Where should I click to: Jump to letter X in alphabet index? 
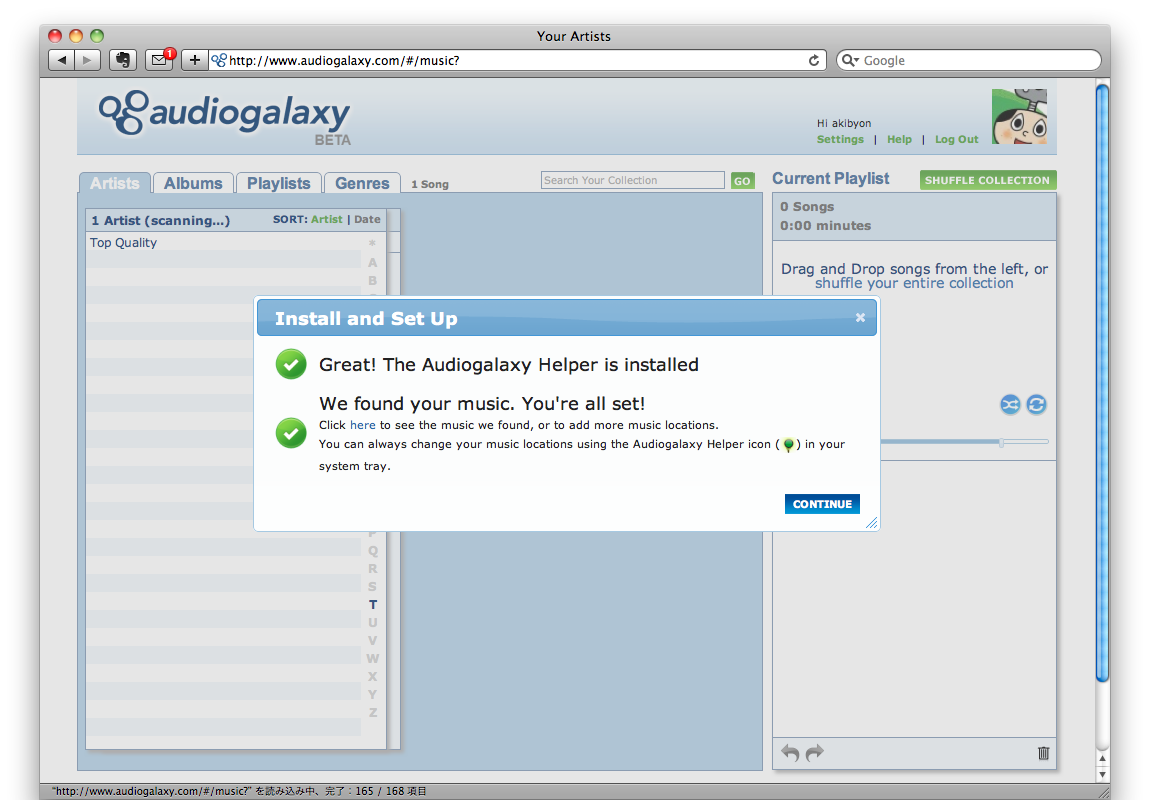(x=373, y=677)
